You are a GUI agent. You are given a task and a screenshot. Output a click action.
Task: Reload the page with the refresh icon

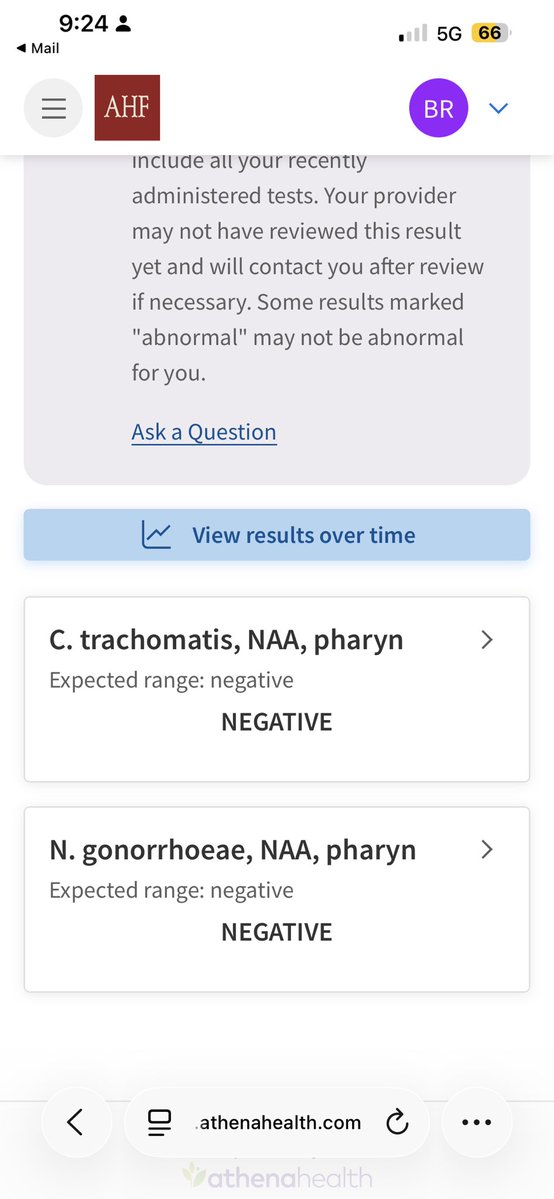[x=396, y=1123]
